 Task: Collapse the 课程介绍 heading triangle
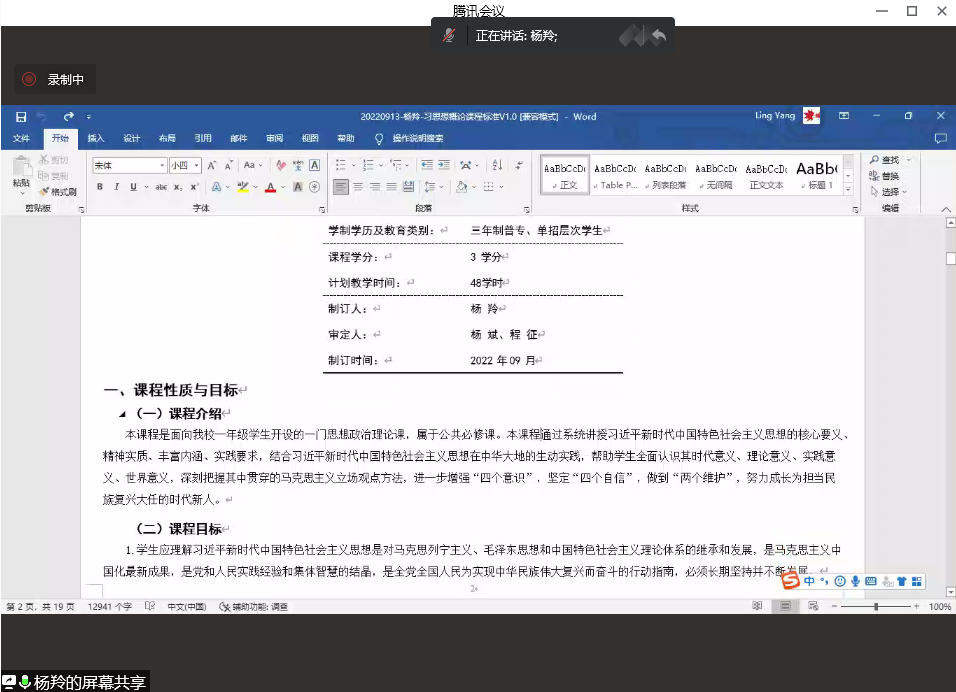pyautogui.click(x=123, y=414)
